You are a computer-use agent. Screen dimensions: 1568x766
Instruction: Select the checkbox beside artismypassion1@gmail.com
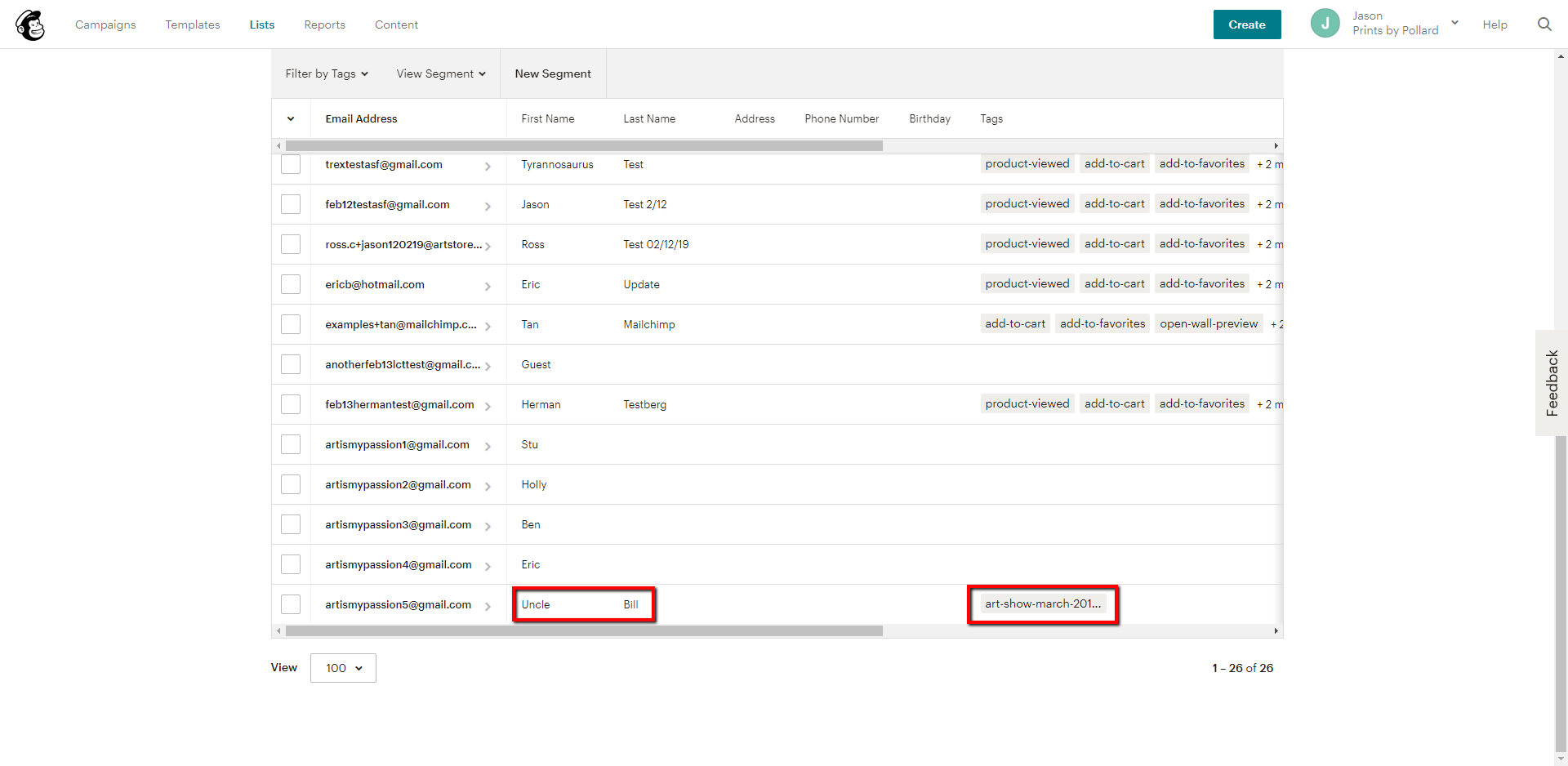pyautogui.click(x=291, y=444)
